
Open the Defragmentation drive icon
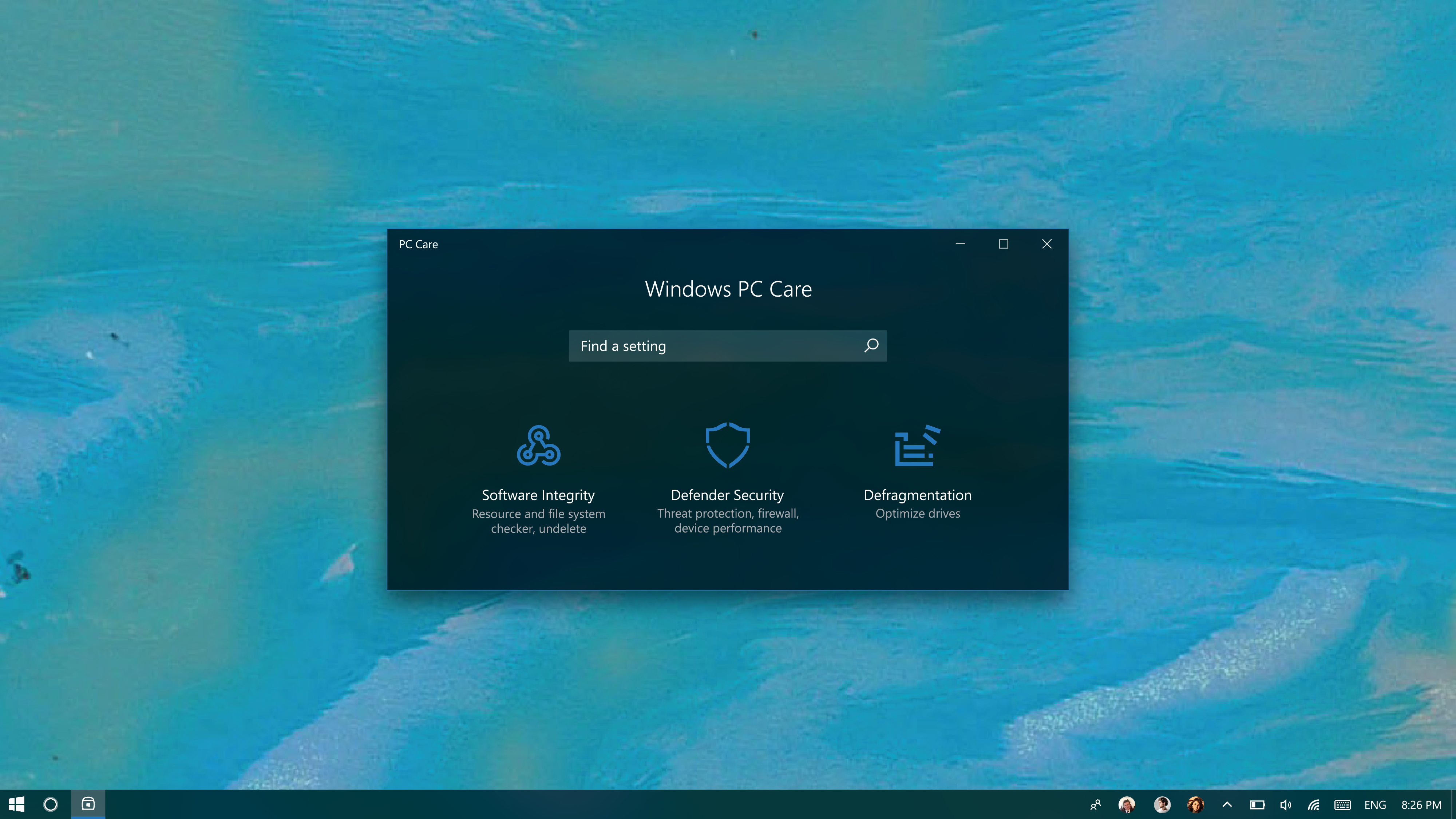click(917, 446)
